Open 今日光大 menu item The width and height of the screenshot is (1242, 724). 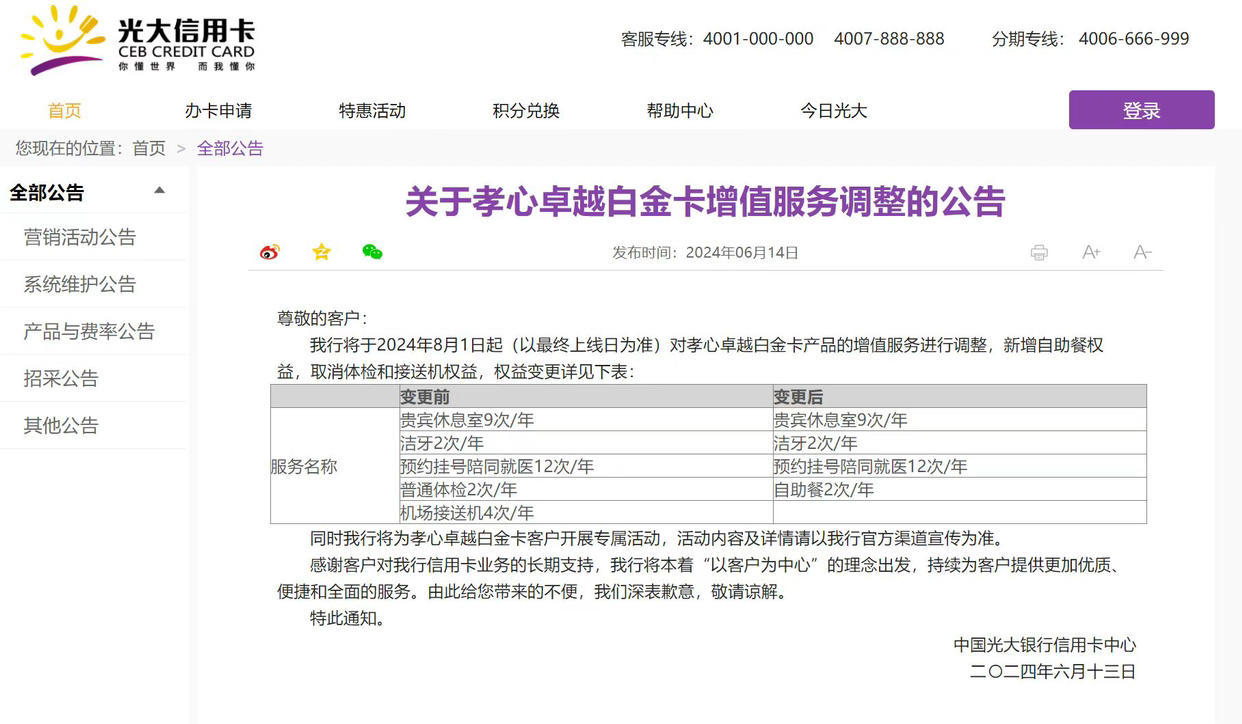834,111
